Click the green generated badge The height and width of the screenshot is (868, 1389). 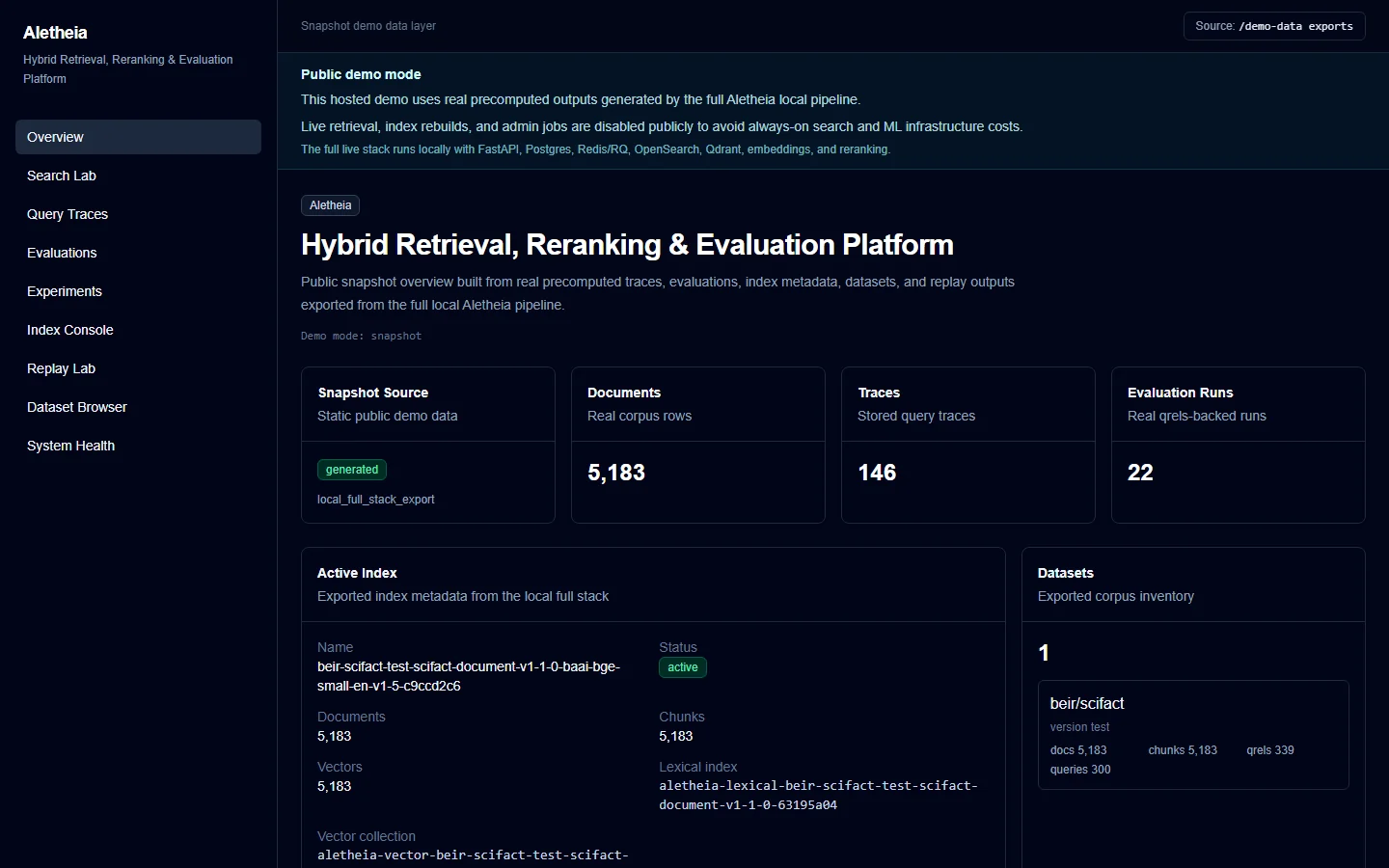tap(352, 470)
